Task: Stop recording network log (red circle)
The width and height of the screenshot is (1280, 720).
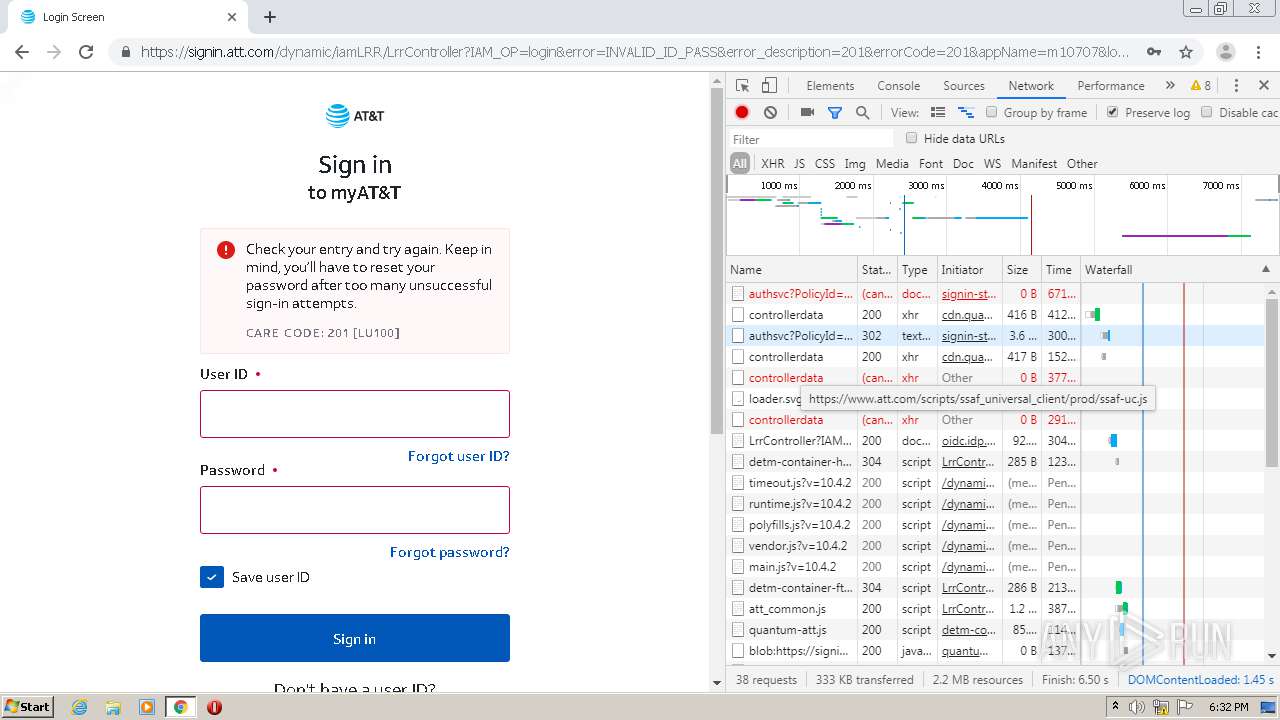Action: coord(742,113)
